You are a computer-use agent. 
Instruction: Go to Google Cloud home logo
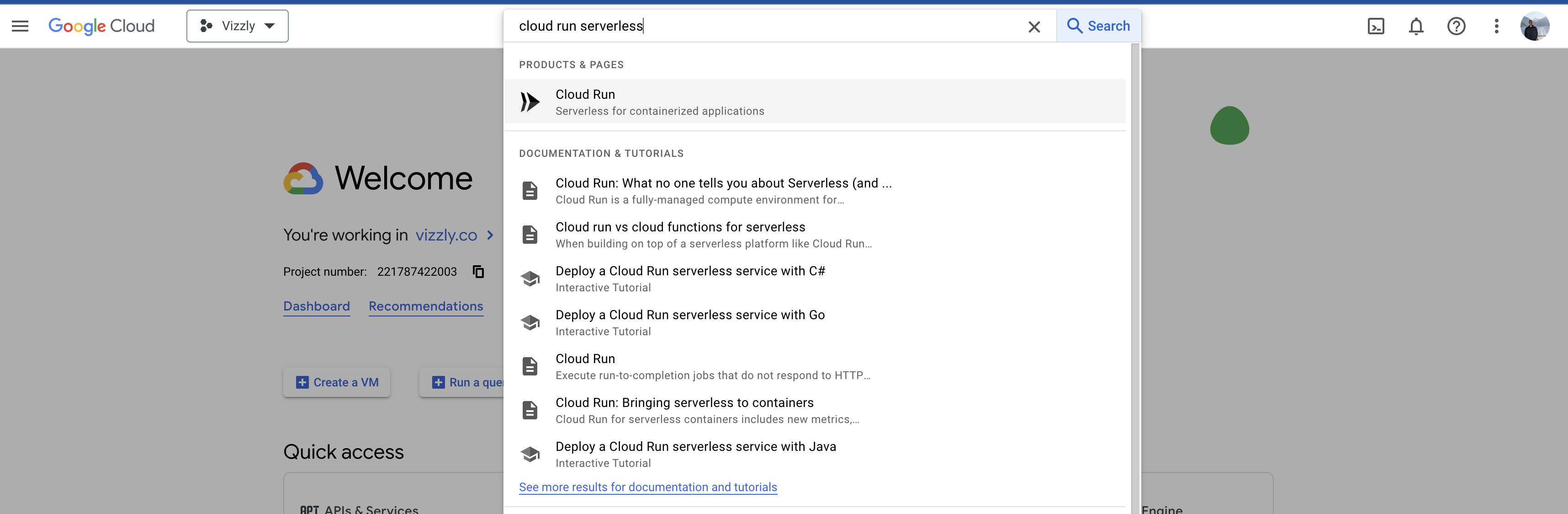101,26
